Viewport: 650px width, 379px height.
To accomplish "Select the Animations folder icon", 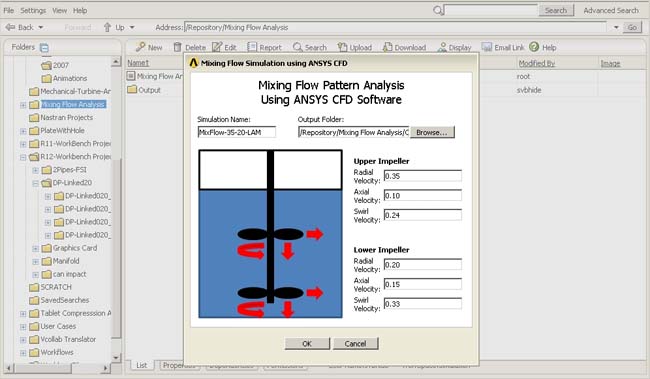I will (x=46, y=78).
